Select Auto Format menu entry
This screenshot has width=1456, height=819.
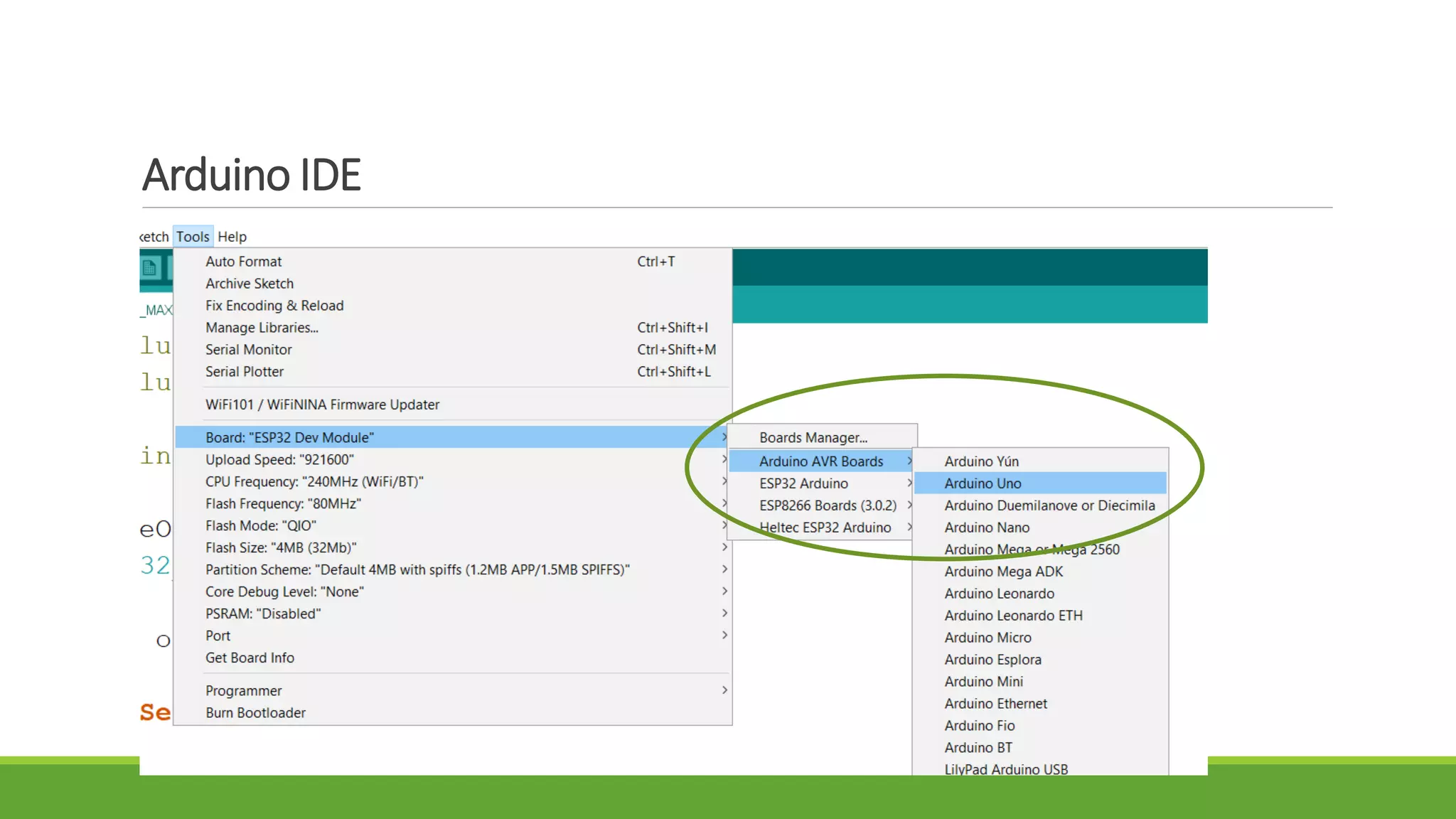[453, 262]
